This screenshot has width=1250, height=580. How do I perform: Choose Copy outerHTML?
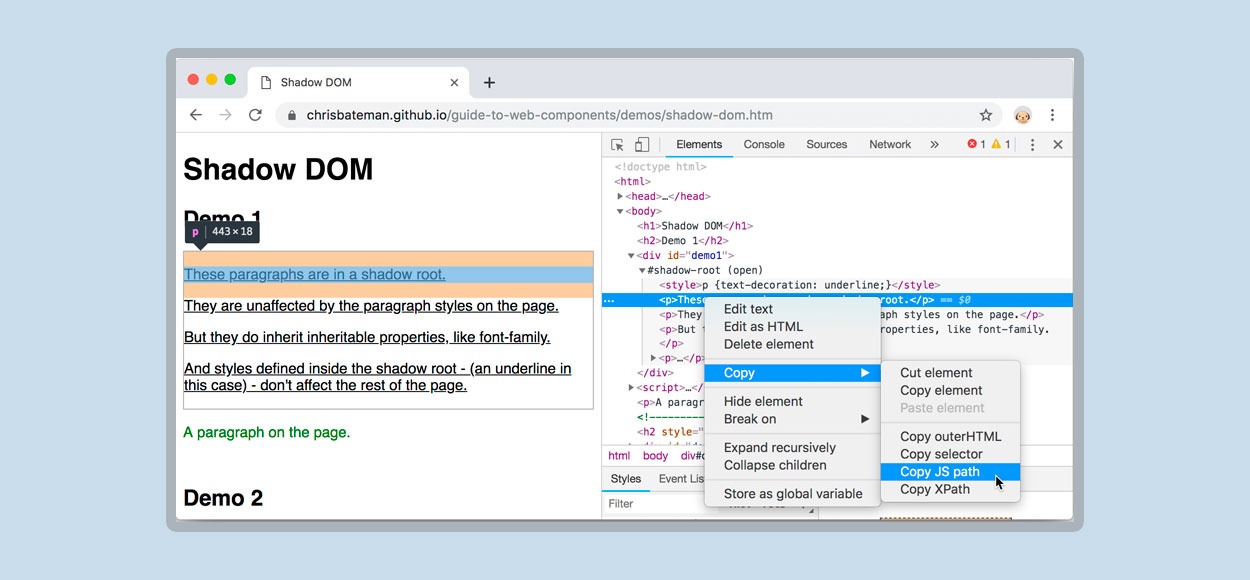(x=951, y=436)
